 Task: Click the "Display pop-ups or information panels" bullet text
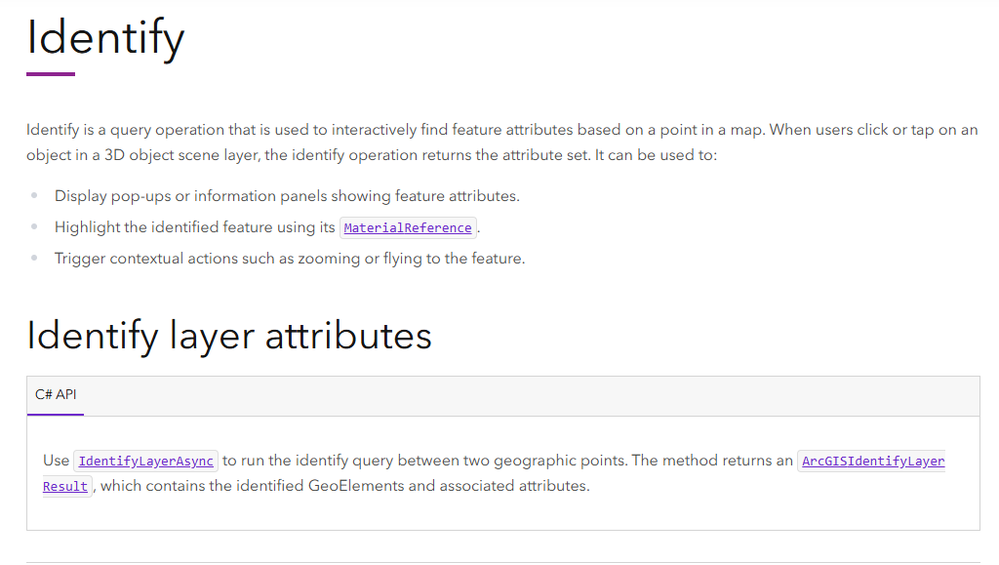[x=287, y=196]
